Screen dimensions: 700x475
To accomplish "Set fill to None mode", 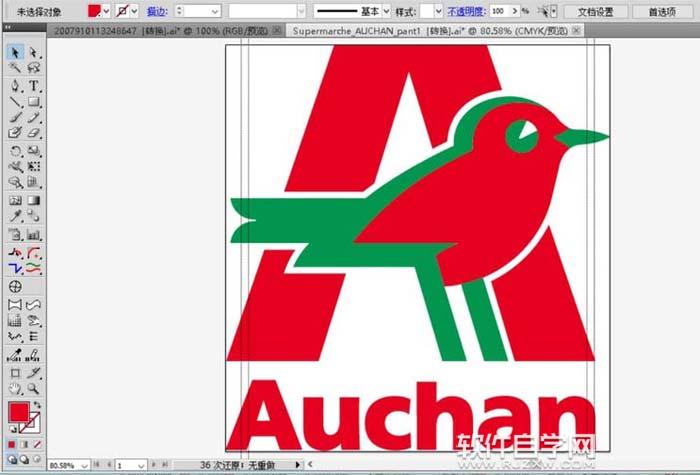I will click(38, 444).
